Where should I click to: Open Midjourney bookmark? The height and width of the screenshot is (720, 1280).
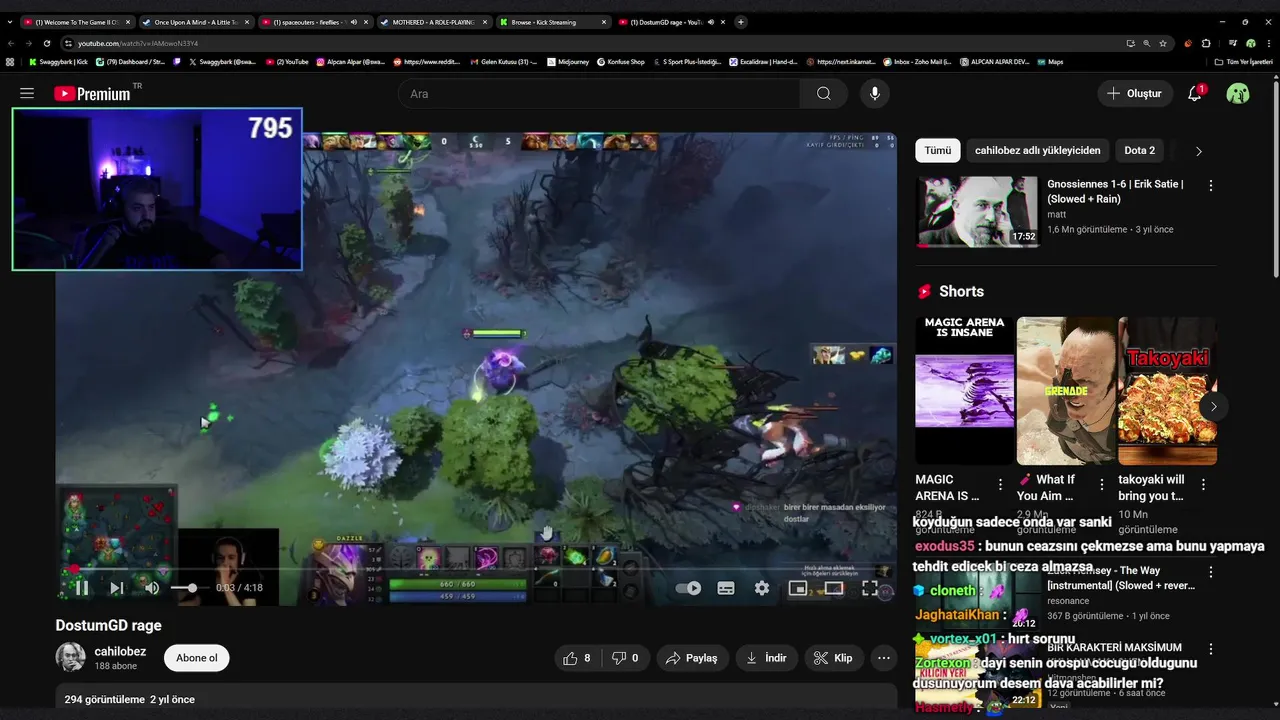point(568,62)
